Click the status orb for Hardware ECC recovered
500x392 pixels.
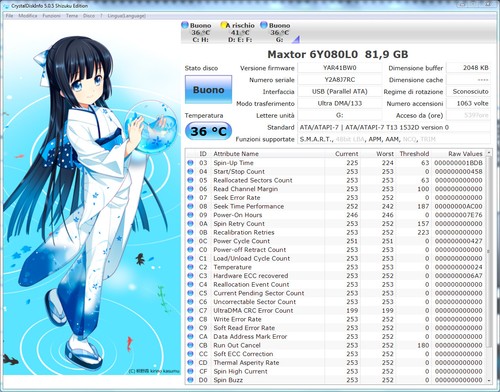tap(190, 276)
